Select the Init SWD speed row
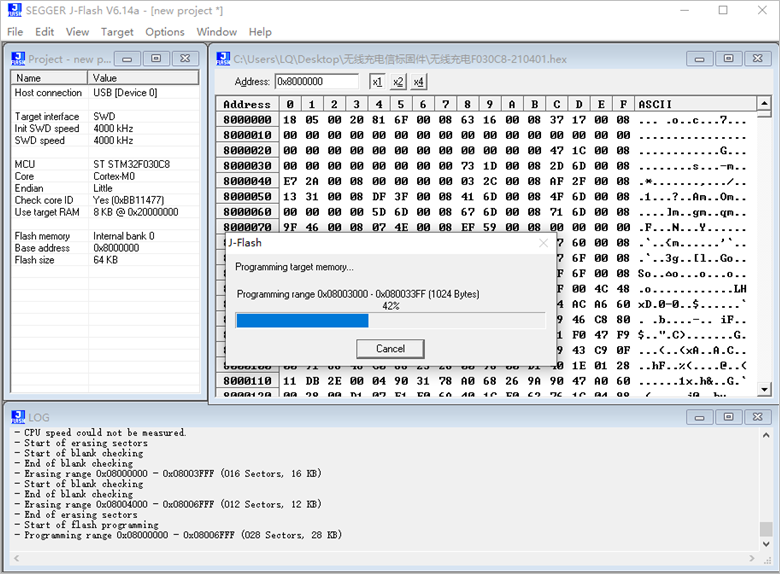The width and height of the screenshot is (780, 574). pyautogui.click(x=105, y=128)
